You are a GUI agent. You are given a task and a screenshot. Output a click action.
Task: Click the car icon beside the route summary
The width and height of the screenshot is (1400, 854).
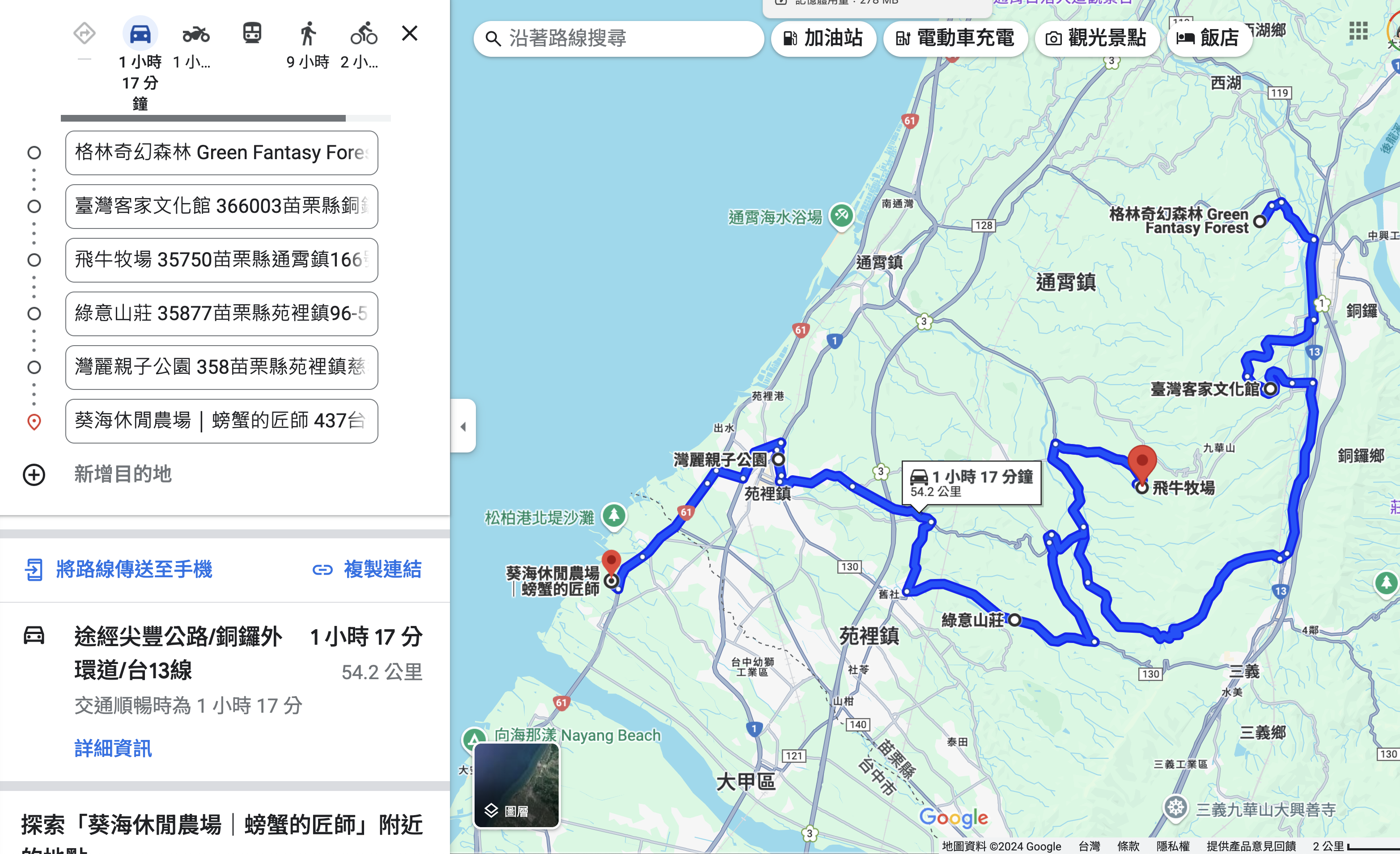(x=34, y=635)
